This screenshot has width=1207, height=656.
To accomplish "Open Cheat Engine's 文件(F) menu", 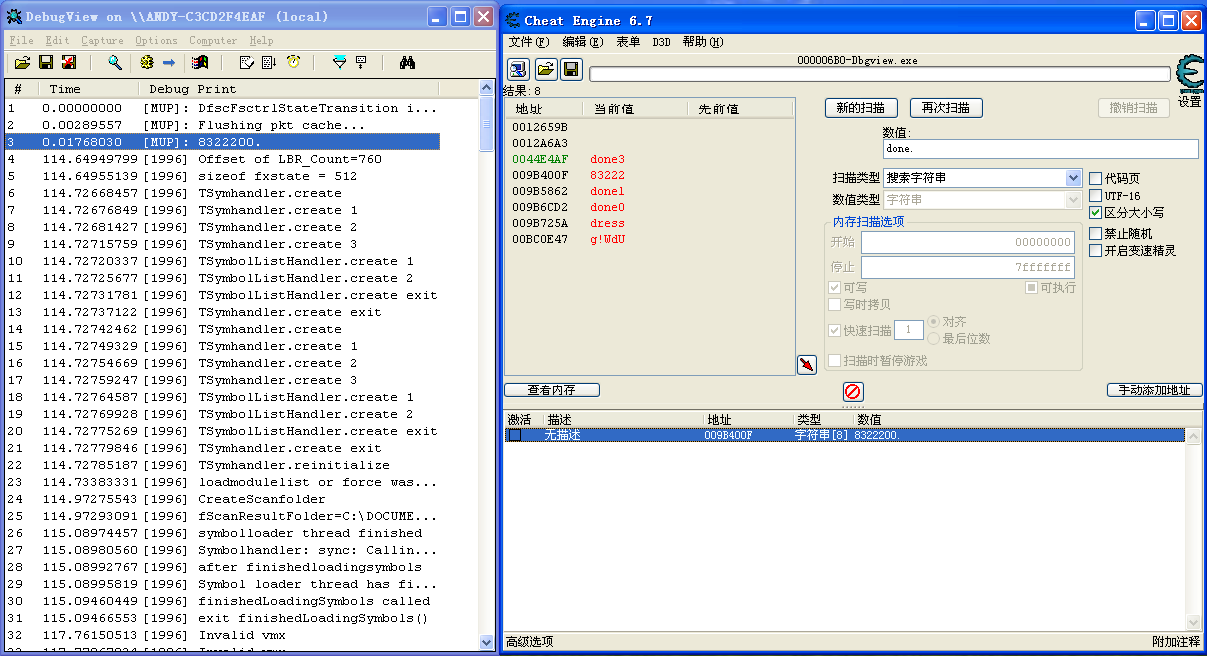I will pyautogui.click(x=529, y=42).
